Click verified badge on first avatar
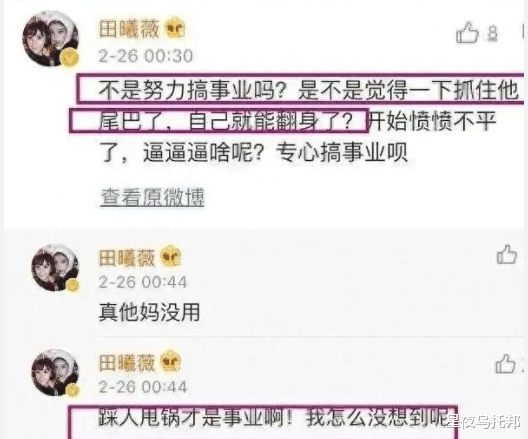The width and height of the screenshot is (528, 439). 69,57
